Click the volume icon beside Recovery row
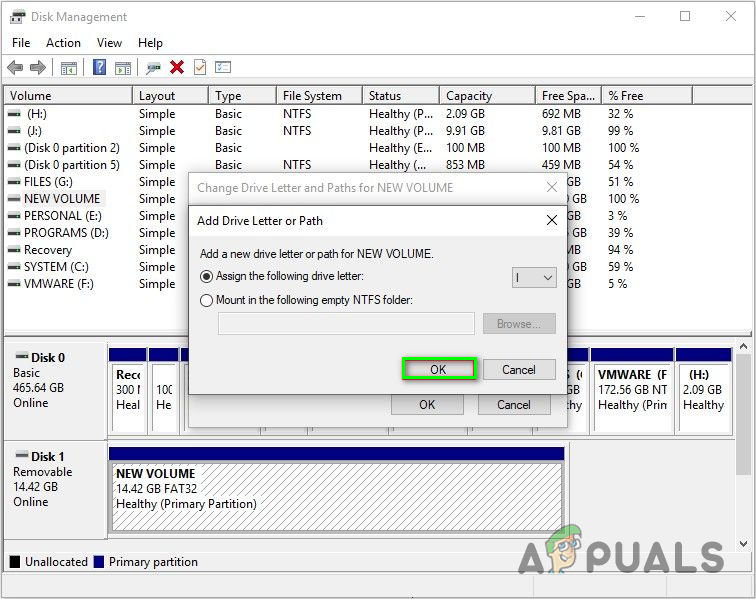Viewport: 756px width, 599px height. point(14,250)
